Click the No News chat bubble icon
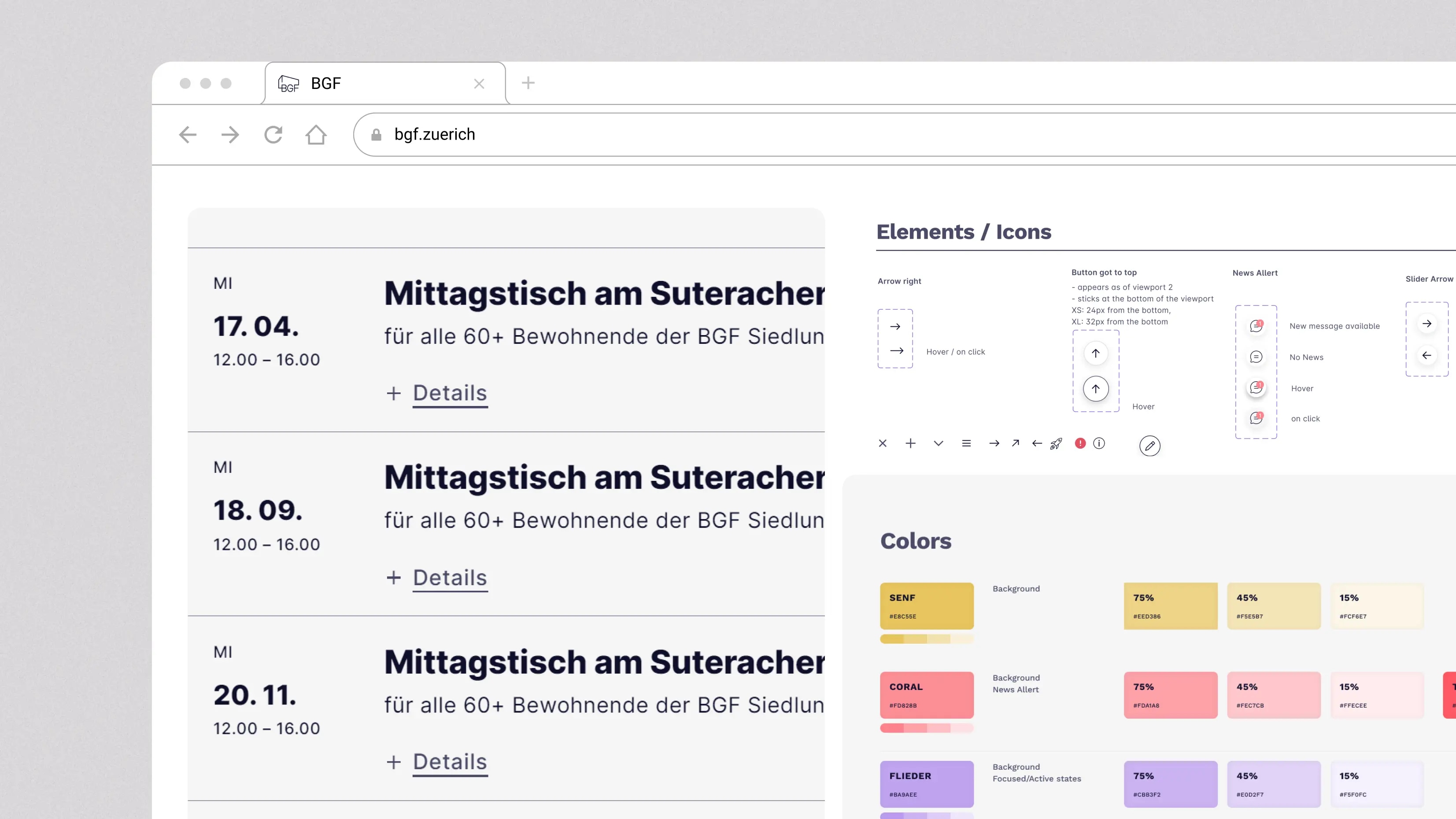This screenshot has height=819, width=1456. pyautogui.click(x=1256, y=357)
